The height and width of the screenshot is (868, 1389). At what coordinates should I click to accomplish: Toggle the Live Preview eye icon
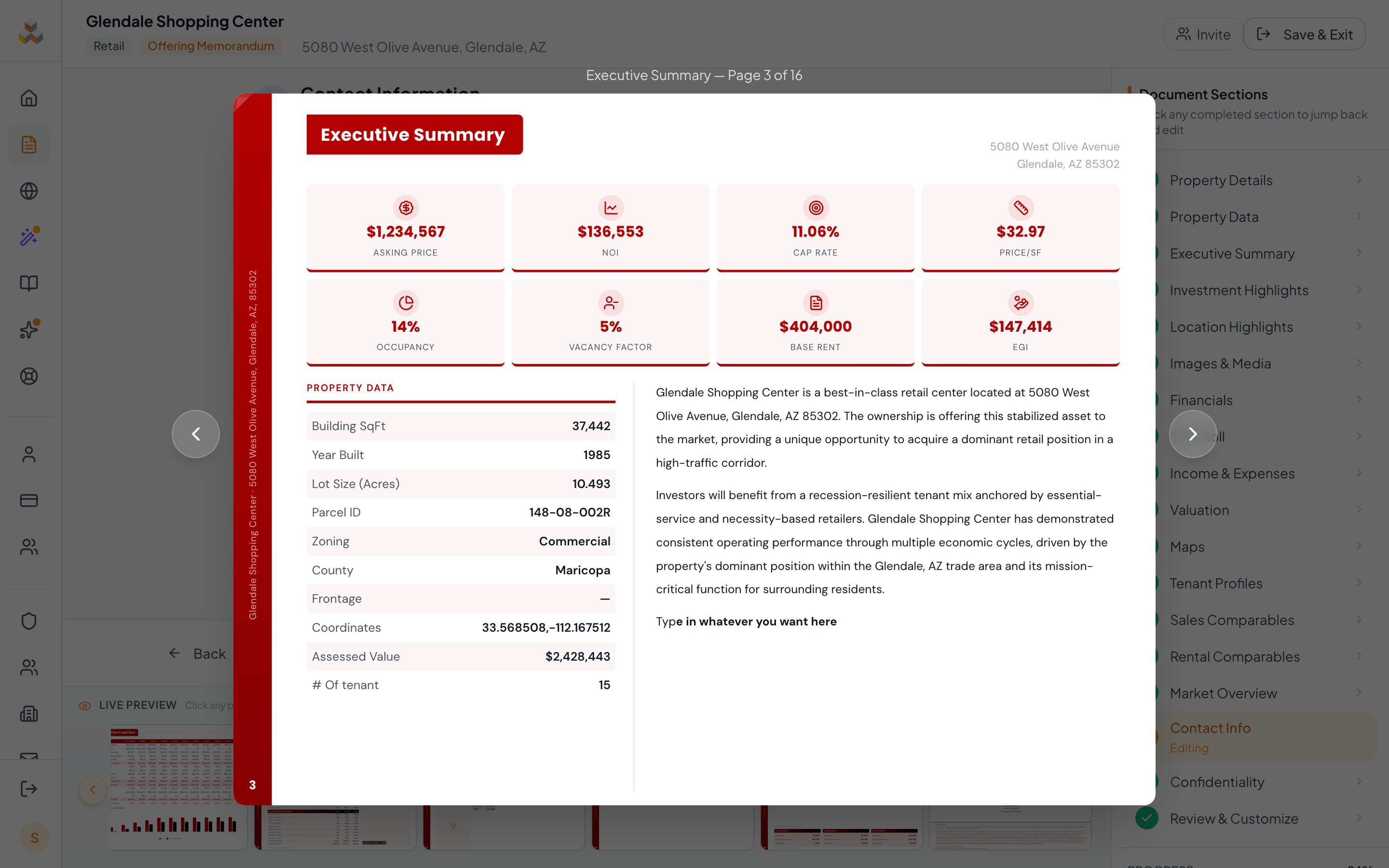coord(85,705)
